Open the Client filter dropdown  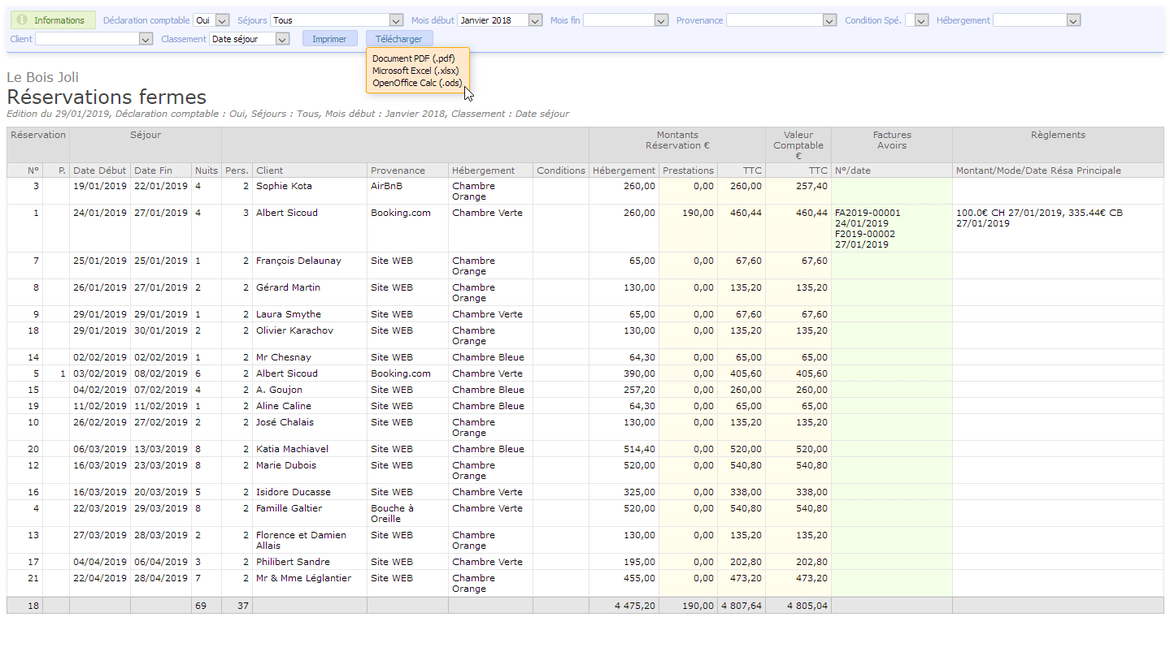click(146, 39)
